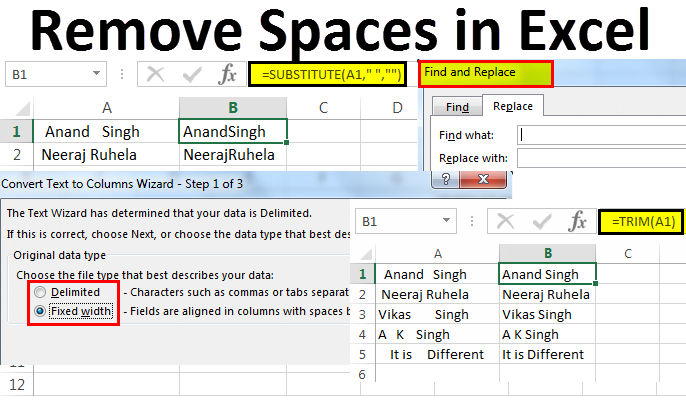Open Insert Function fx in top formula bar
Image resolution: width=686 pixels, height=412 pixels.
click(228, 74)
